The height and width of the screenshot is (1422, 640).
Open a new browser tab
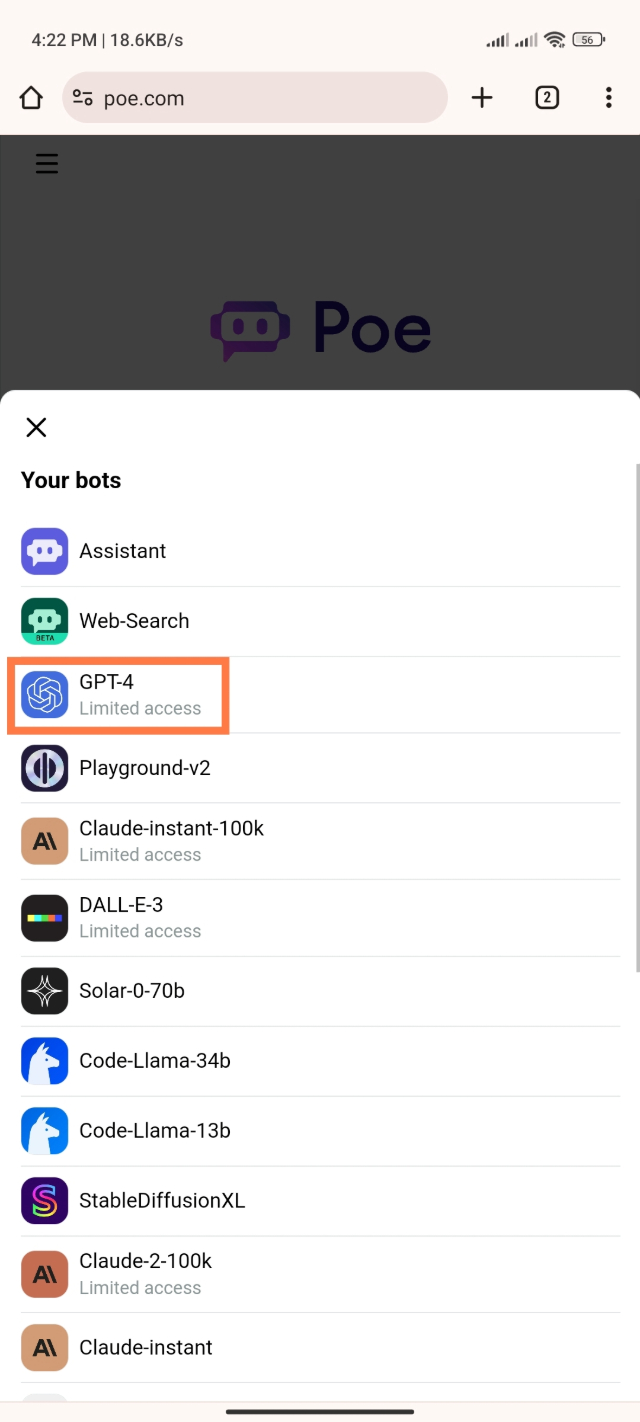tap(482, 97)
